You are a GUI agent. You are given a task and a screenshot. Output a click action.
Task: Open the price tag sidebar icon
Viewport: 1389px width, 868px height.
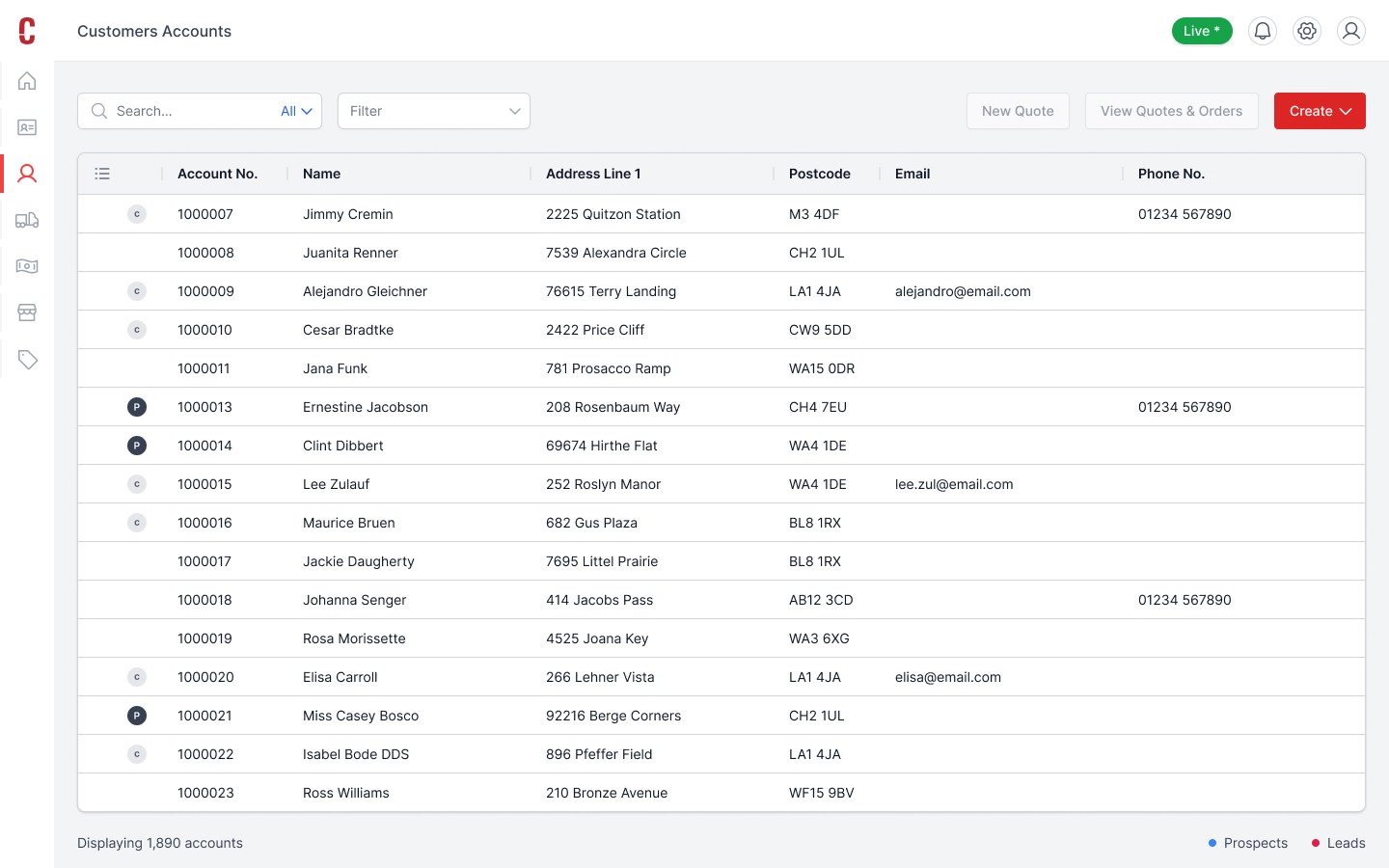click(x=27, y=360)
